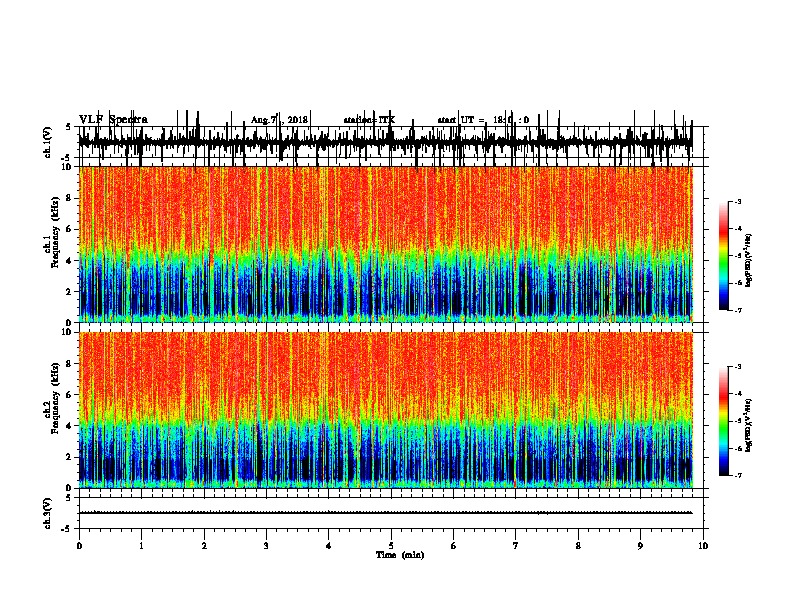
Task: Click the '6' kHz tick of ch.2 spectrogram
Action: click(x=69, y=395)
